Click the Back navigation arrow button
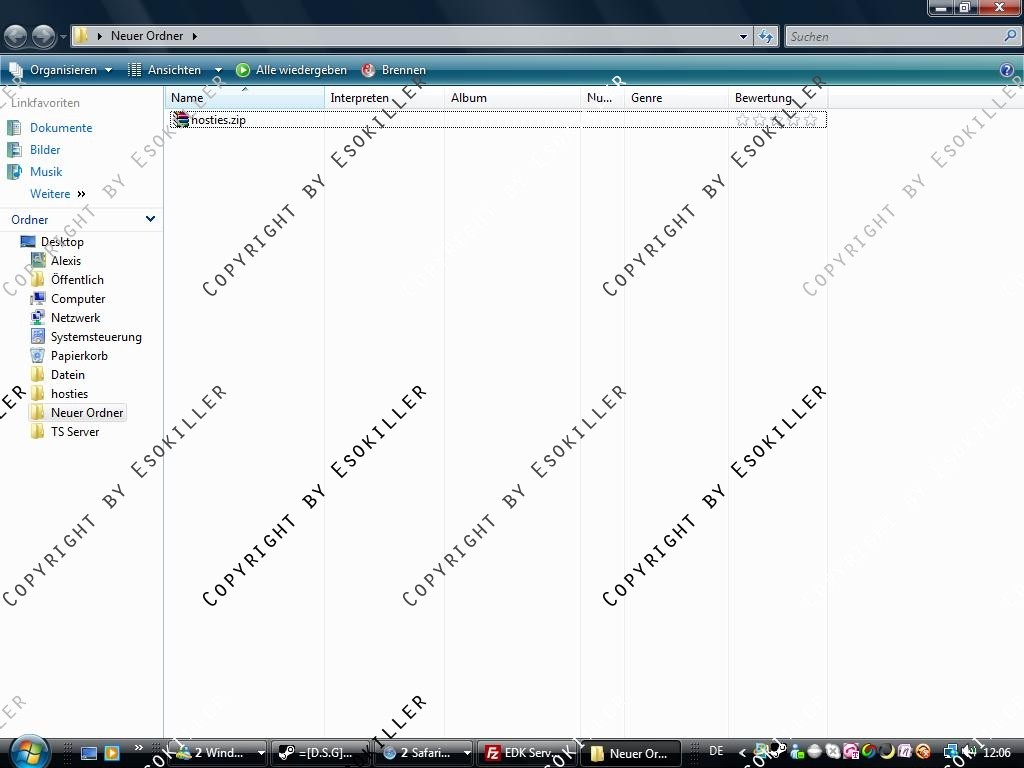The height and width of the screenshot is (768, 1024). coord(15,36)
